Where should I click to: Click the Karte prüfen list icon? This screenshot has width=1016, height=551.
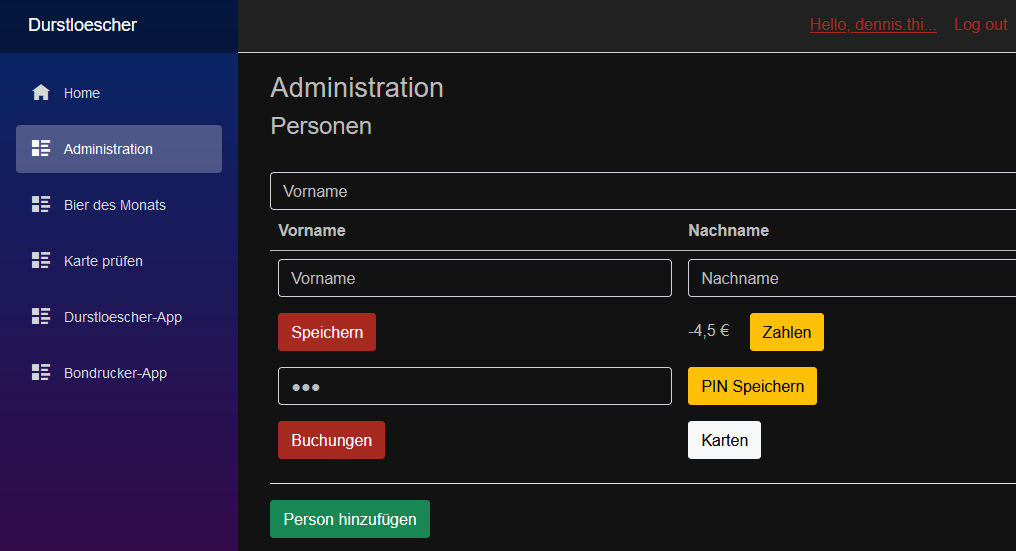coord(41,261)
